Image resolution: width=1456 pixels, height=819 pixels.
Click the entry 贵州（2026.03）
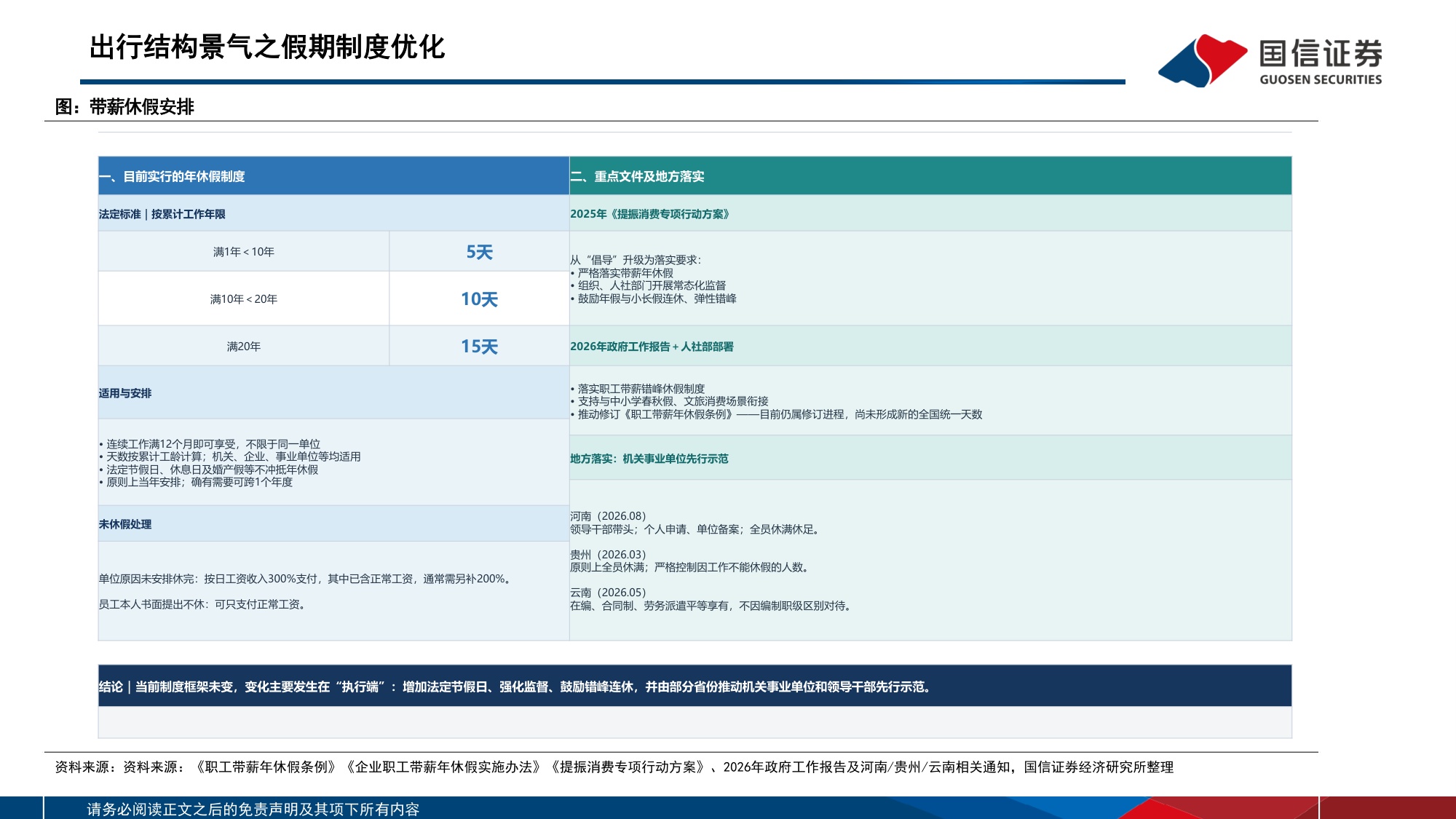(608, 555)
